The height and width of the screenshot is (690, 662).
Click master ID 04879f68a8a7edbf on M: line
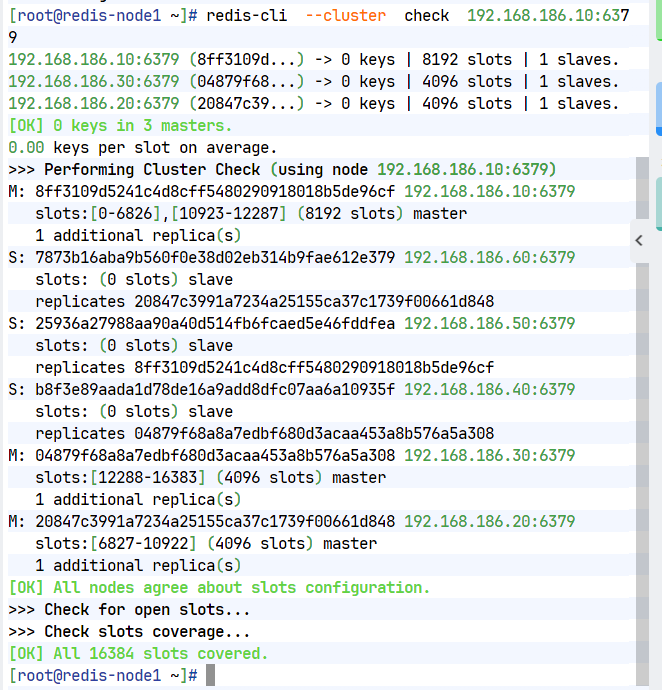click(215, 456)
